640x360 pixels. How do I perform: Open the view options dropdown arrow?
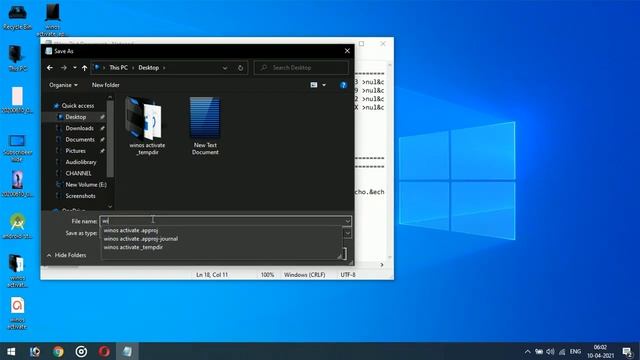click(324, 85)
